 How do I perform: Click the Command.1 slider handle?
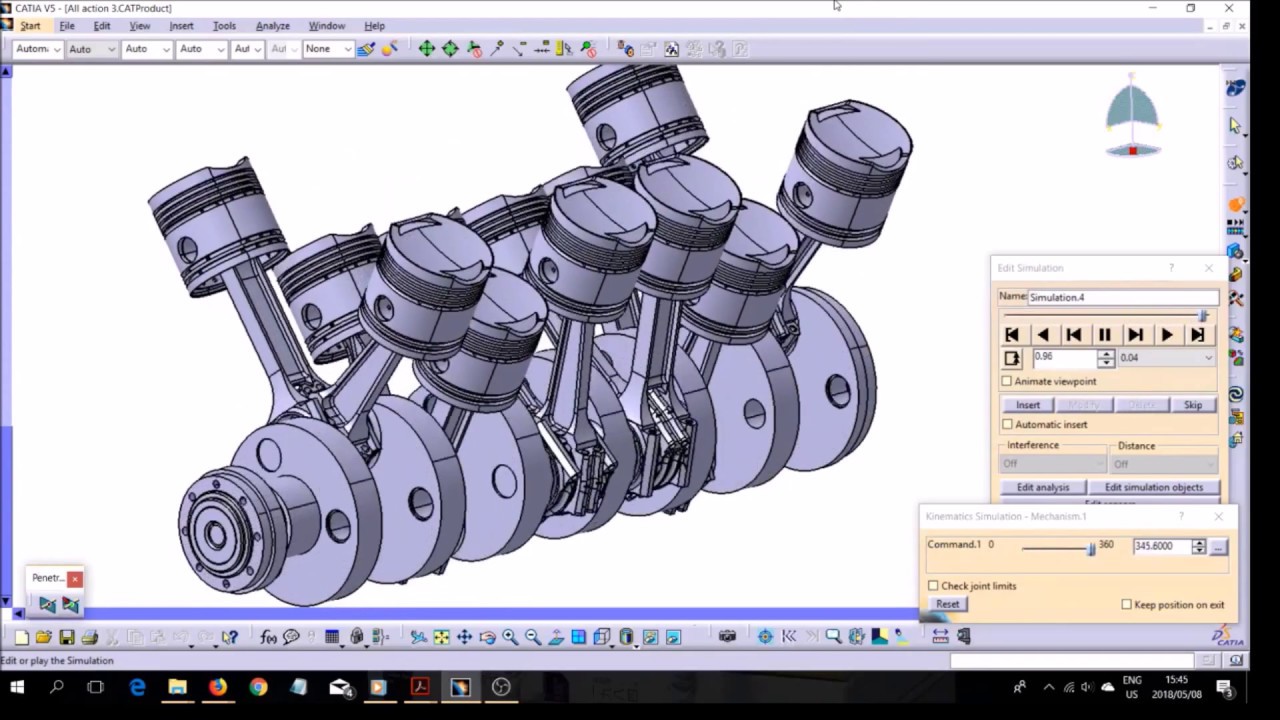click(x=1090, y=547)
